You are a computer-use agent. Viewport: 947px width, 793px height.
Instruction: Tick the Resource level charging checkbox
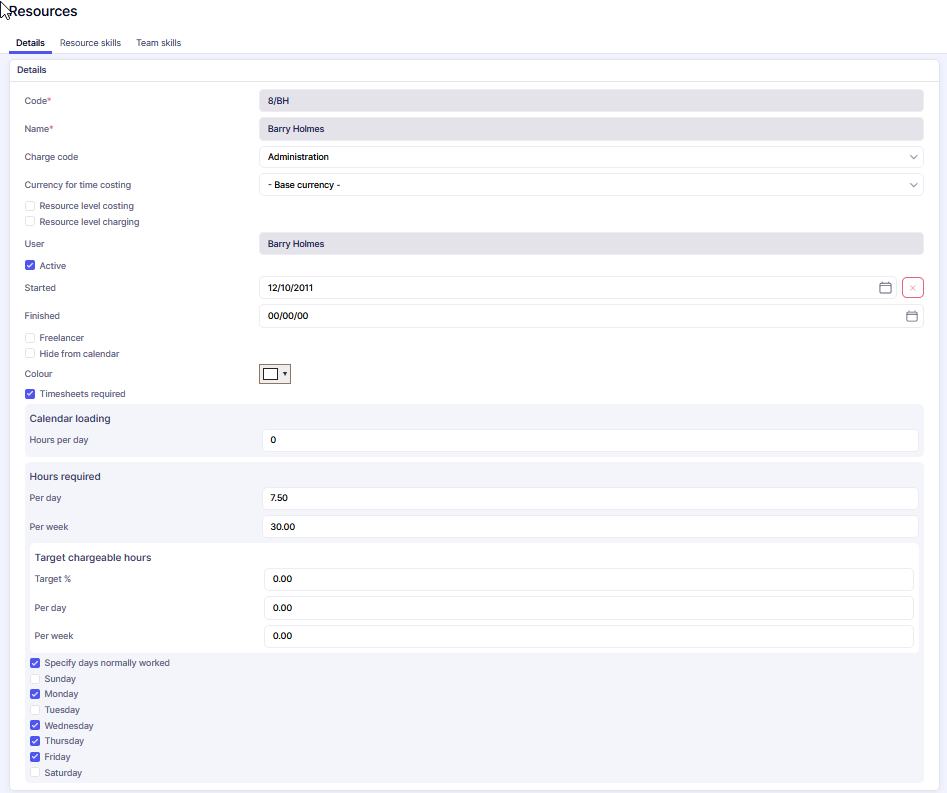click(x=30, y=222)
